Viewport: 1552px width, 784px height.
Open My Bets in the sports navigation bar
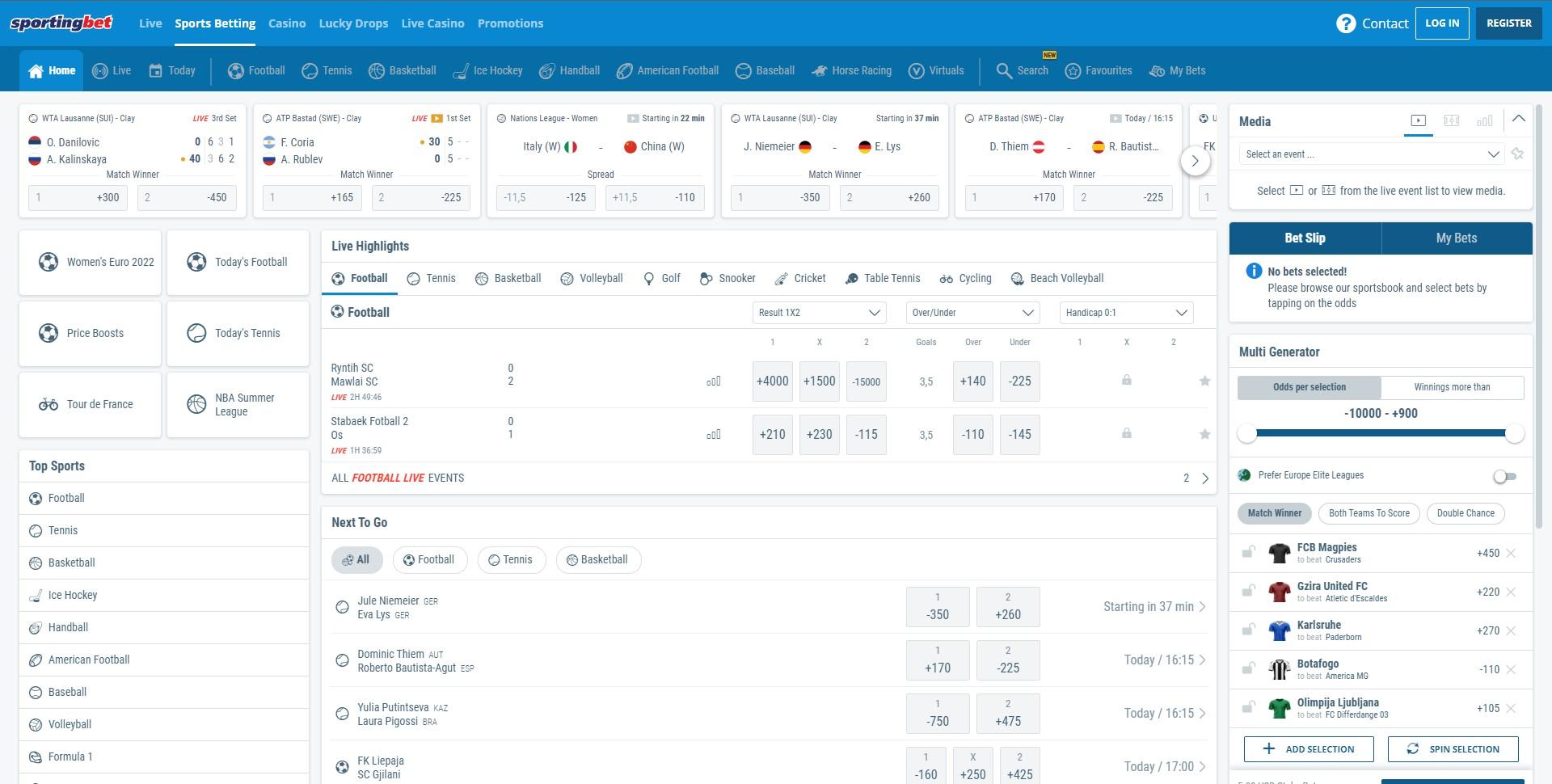point(1177,70)
